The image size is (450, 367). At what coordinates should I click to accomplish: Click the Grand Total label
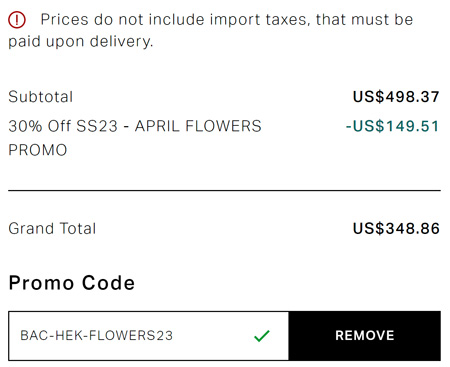[x=52, y=229]
